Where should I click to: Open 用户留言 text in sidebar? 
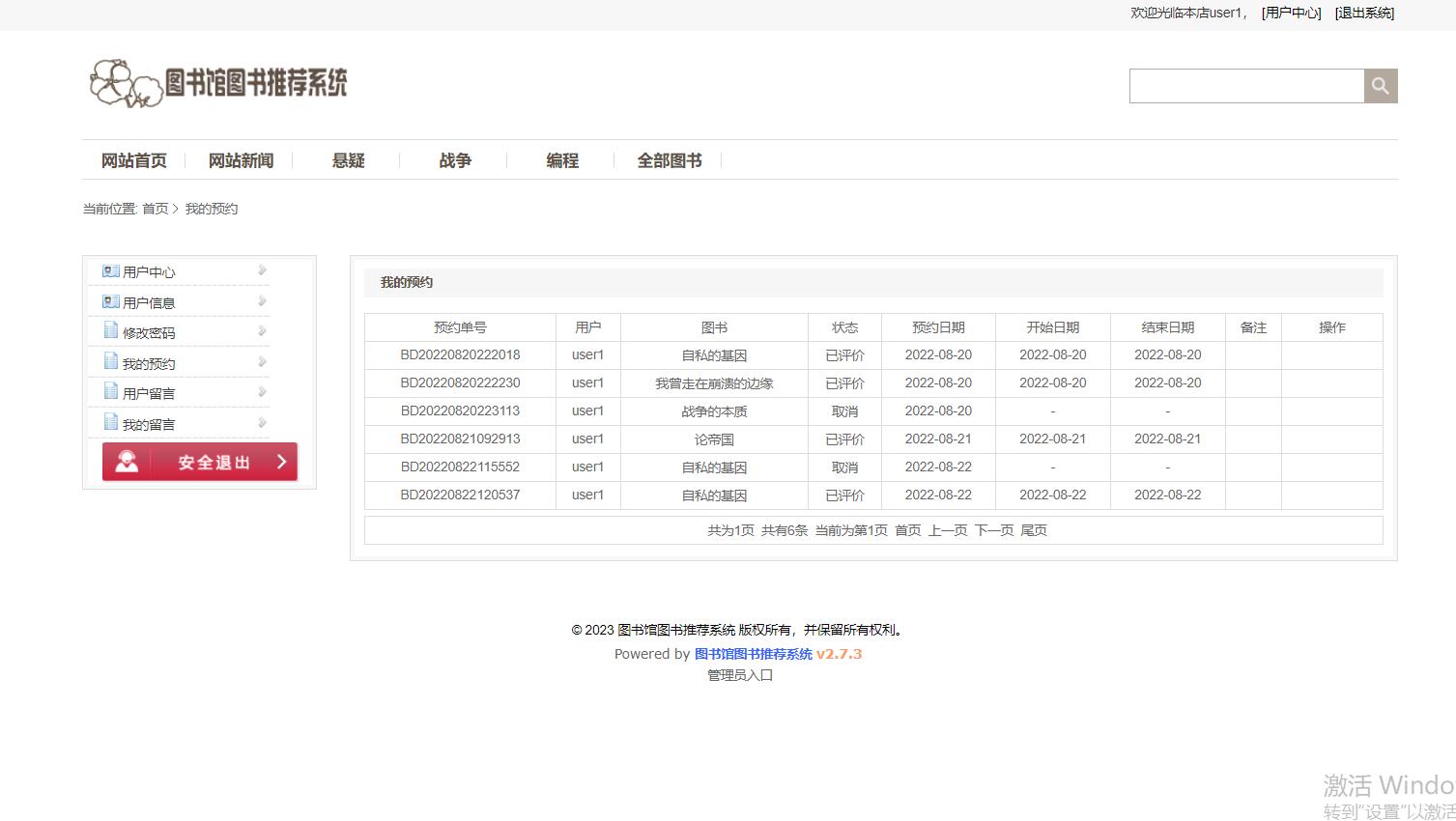(149, 394)
